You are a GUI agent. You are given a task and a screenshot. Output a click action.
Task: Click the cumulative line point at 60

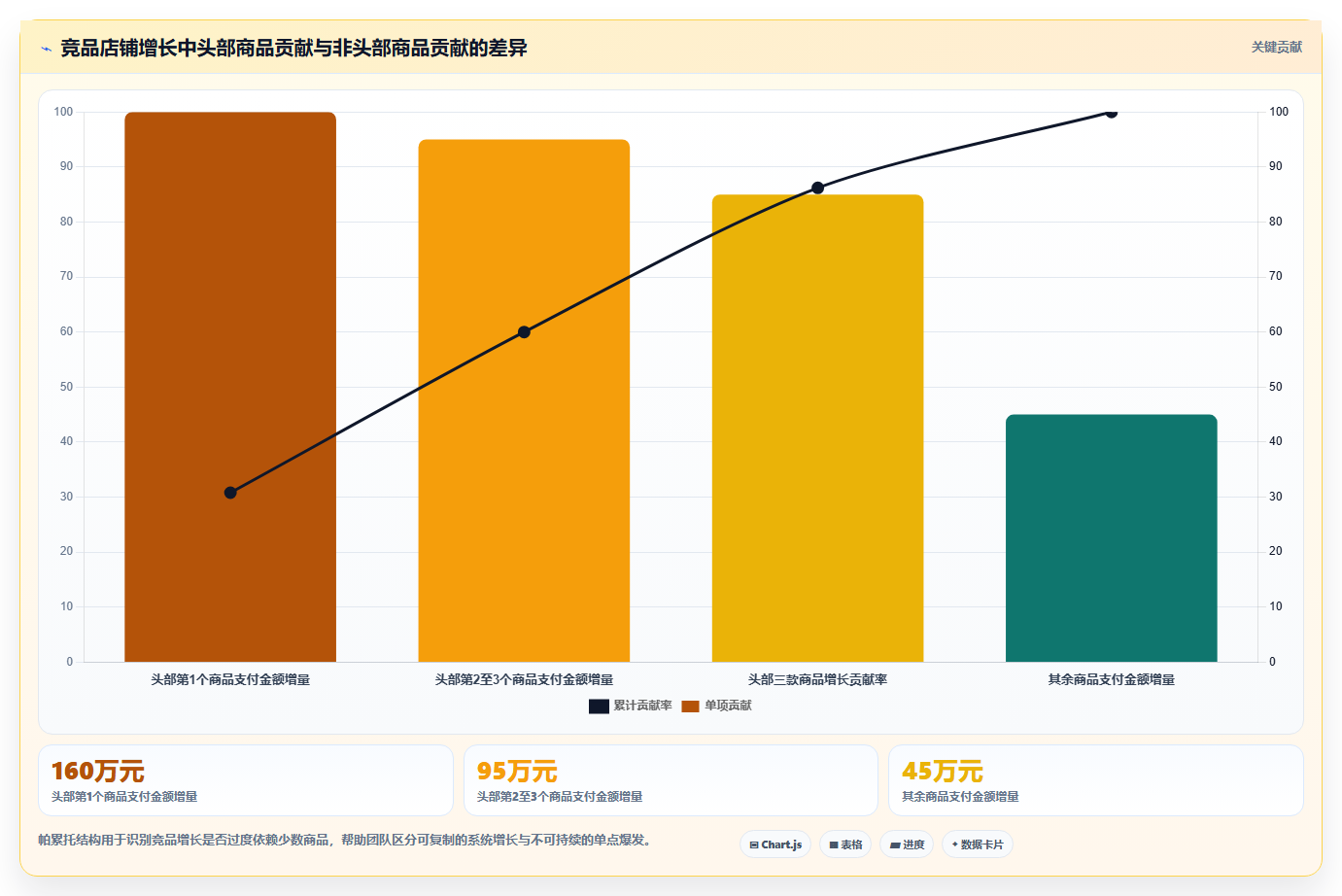tap(524, 332)
